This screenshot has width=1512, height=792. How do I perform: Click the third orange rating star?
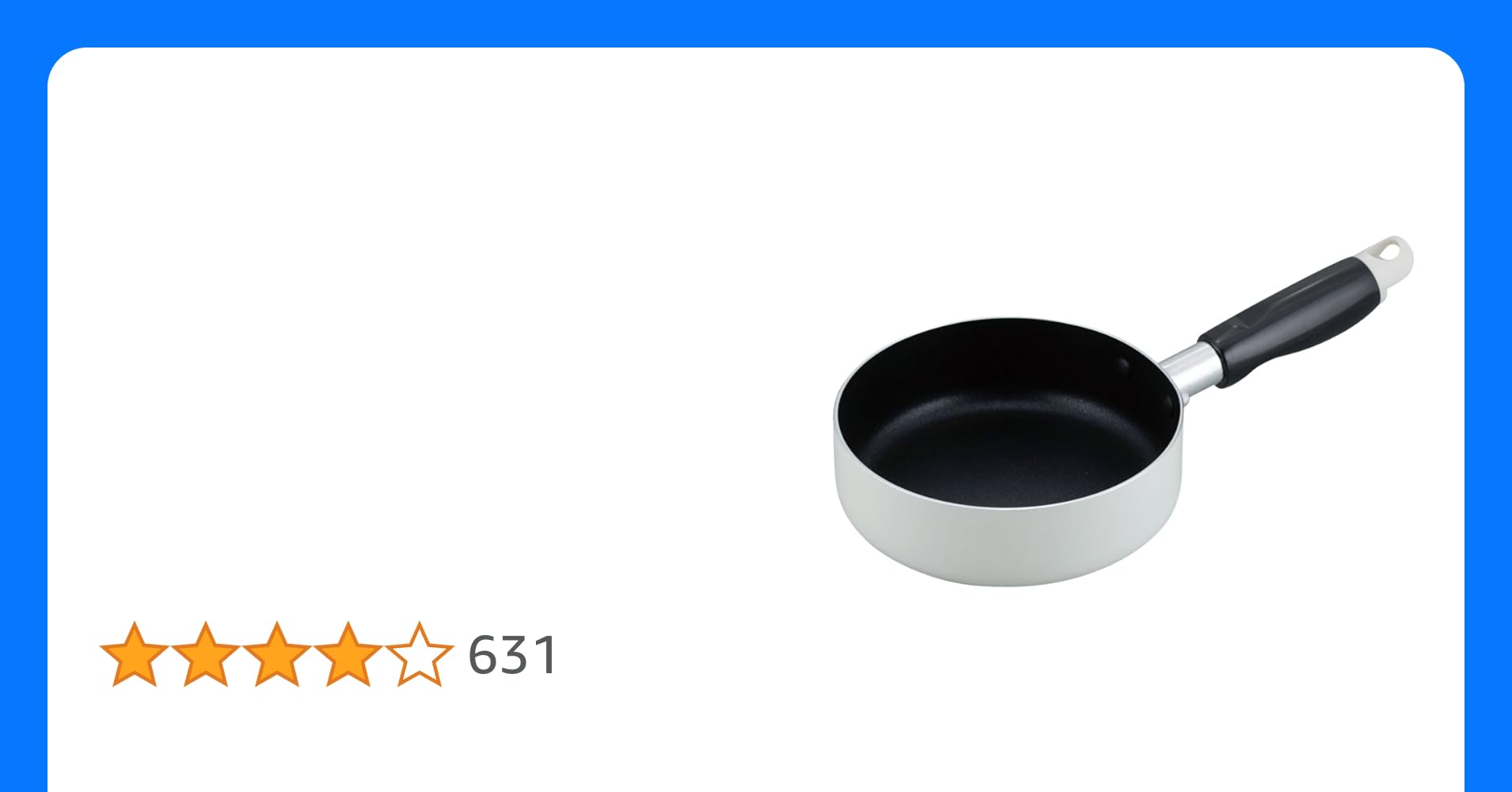pyautogui.click(x=277, y=655)
